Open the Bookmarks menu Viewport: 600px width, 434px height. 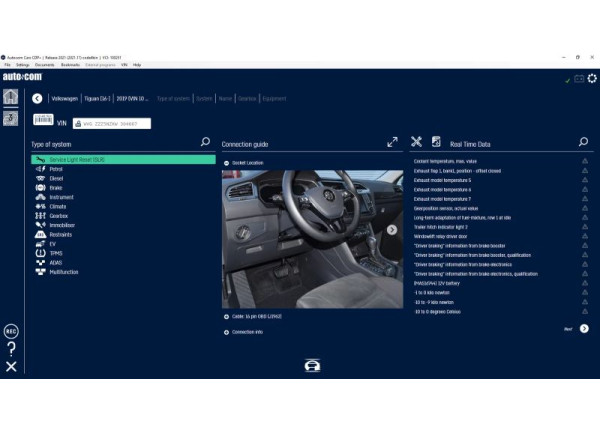click(70, 64)
